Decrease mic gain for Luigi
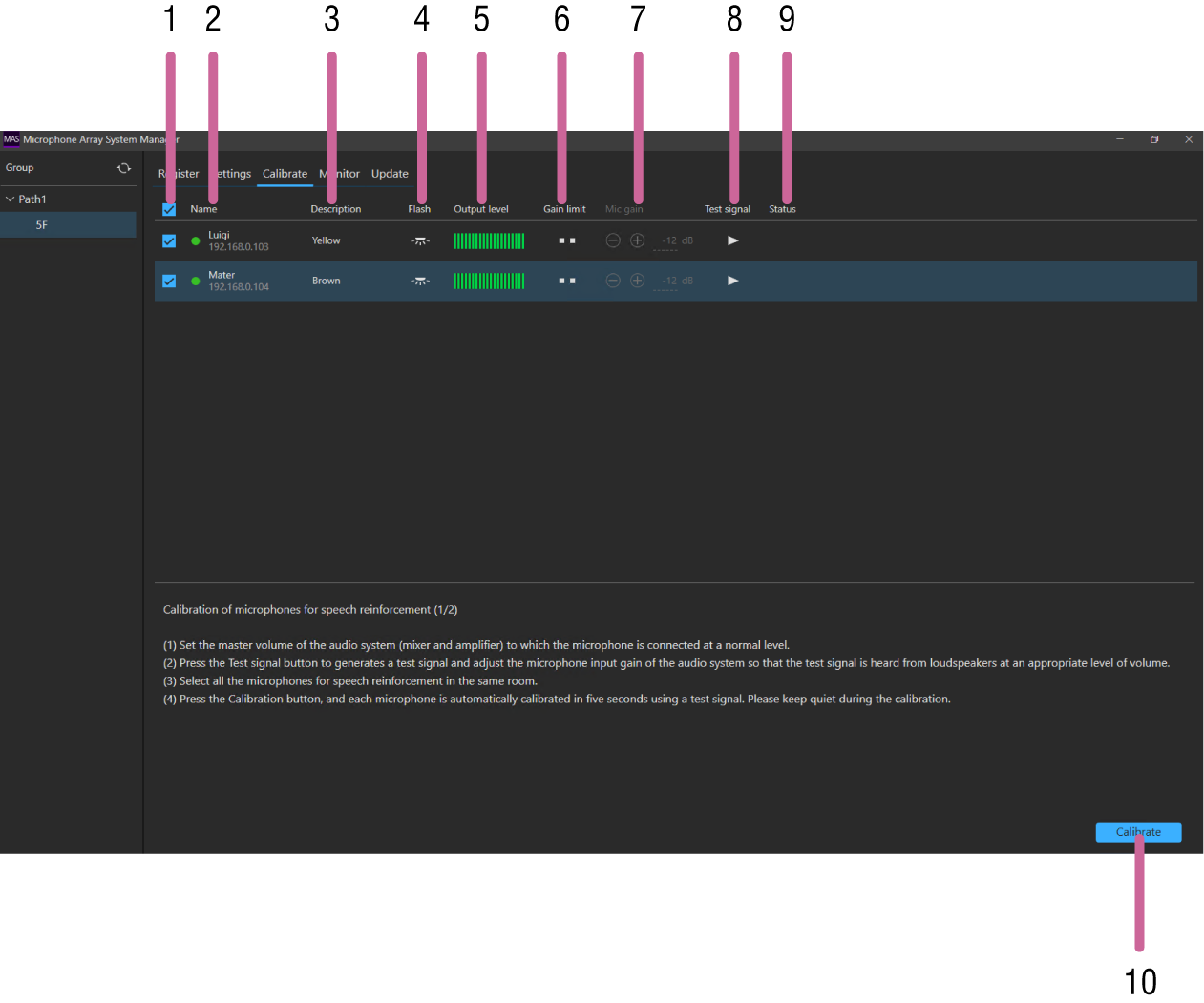This screenshot has height=1003, width=1204. click(x=613, y=240)
